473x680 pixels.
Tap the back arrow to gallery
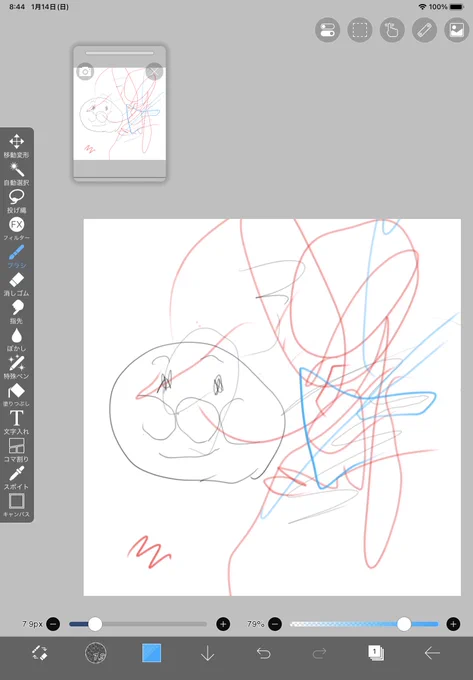[432, 653]
